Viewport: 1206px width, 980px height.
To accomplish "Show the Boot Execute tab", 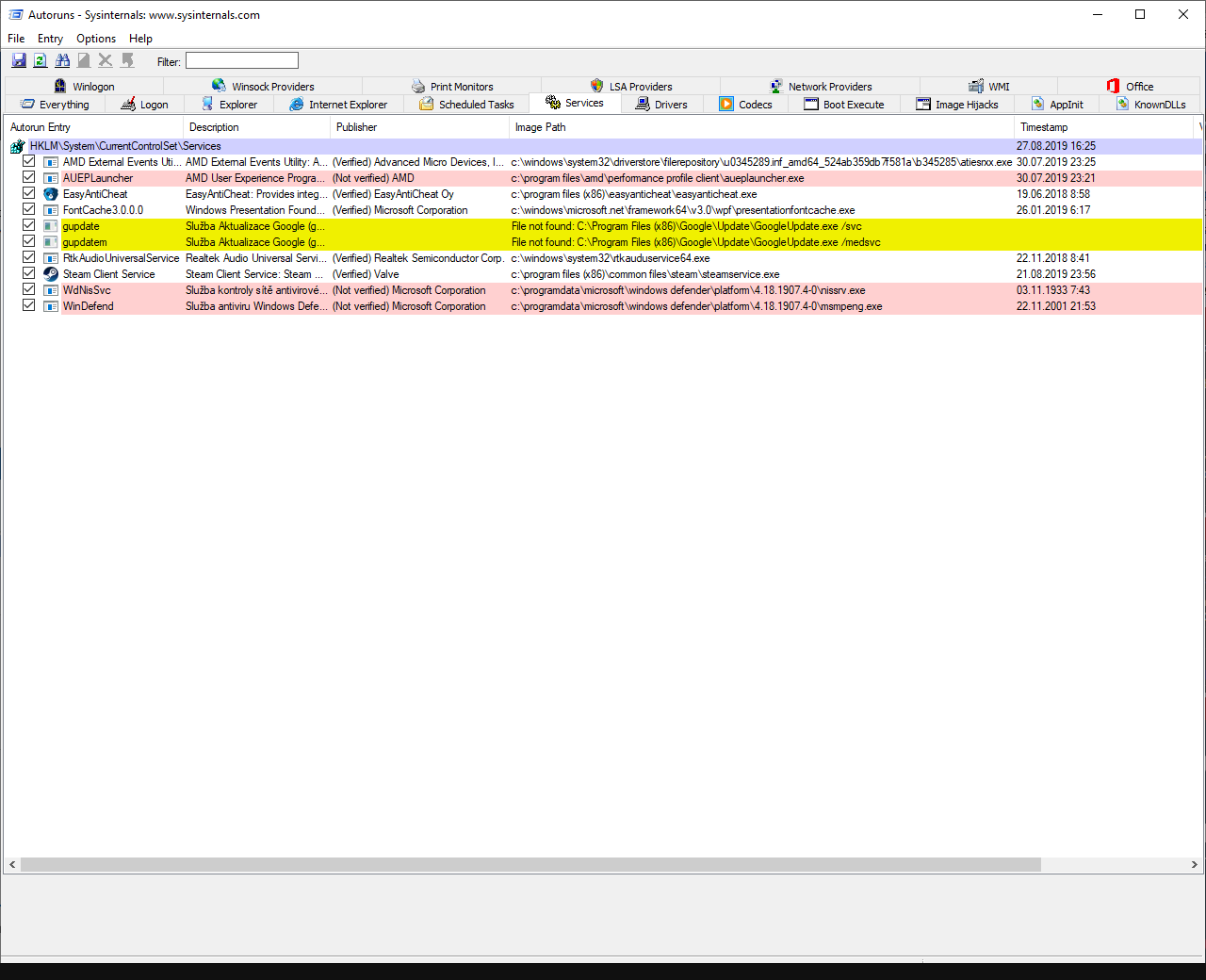I will pyautogui.click(x=844, y=105).
